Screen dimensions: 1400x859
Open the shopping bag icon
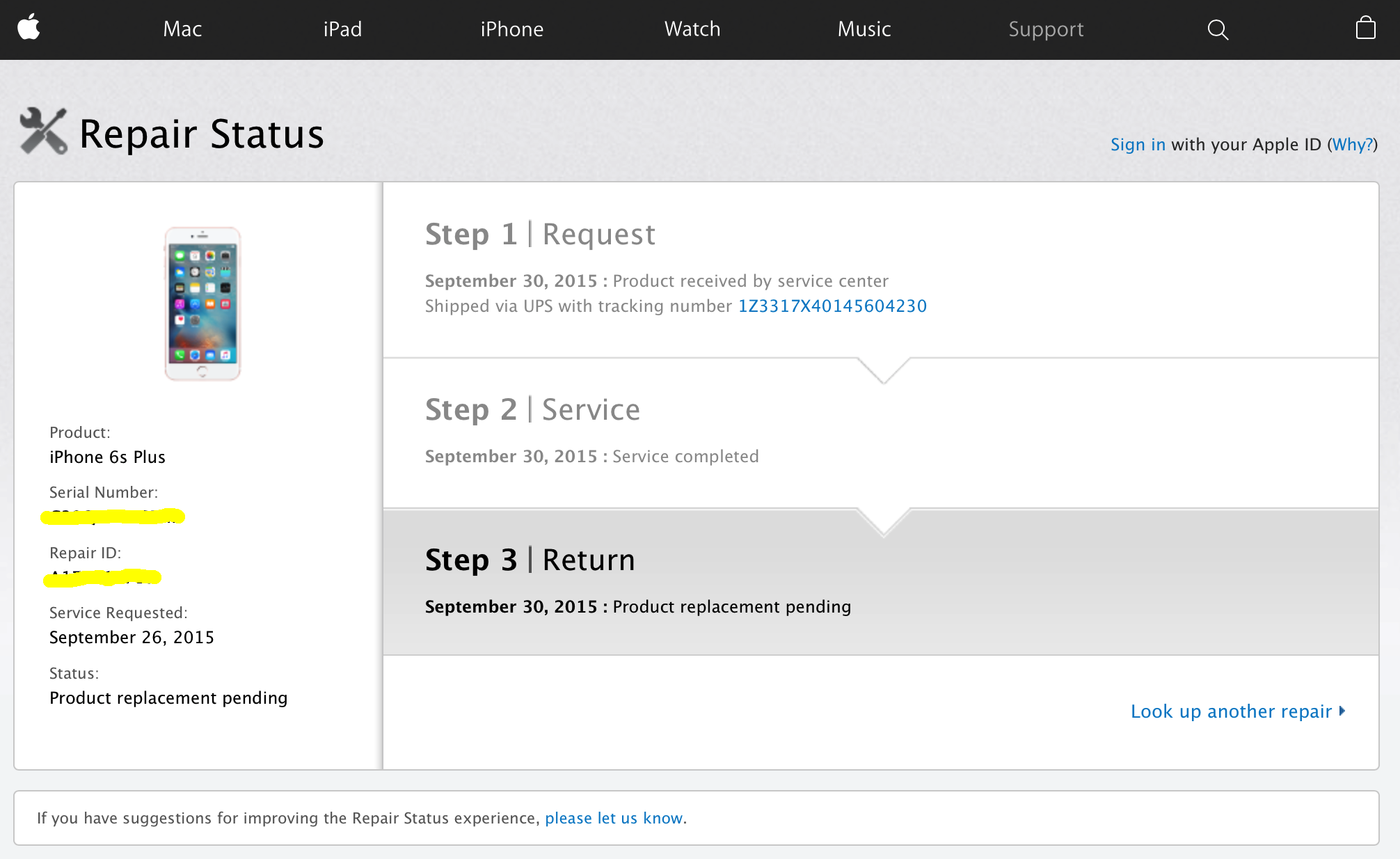coord(1365,28)
